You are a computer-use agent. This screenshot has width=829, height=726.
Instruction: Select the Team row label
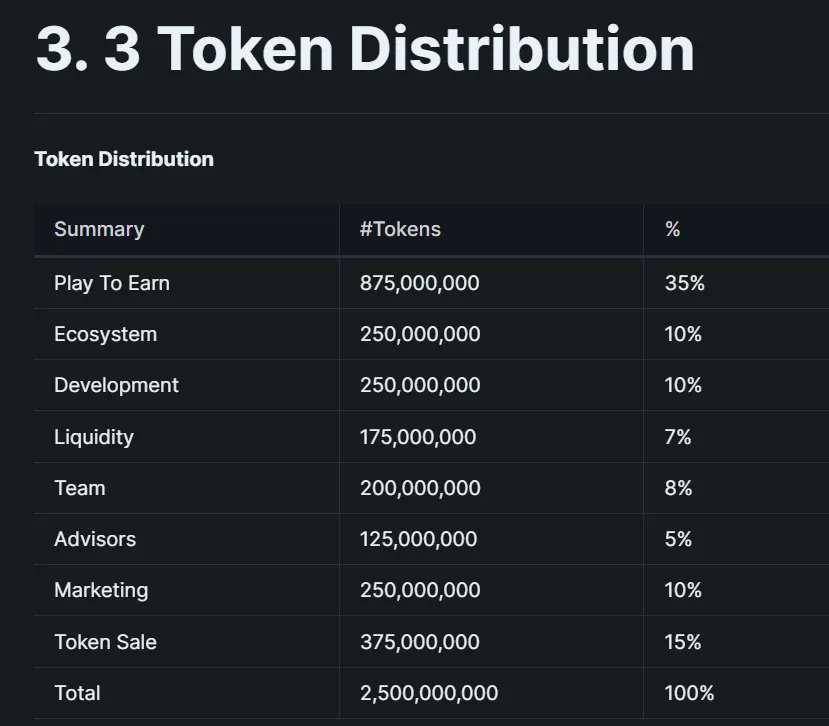(80, 488)
